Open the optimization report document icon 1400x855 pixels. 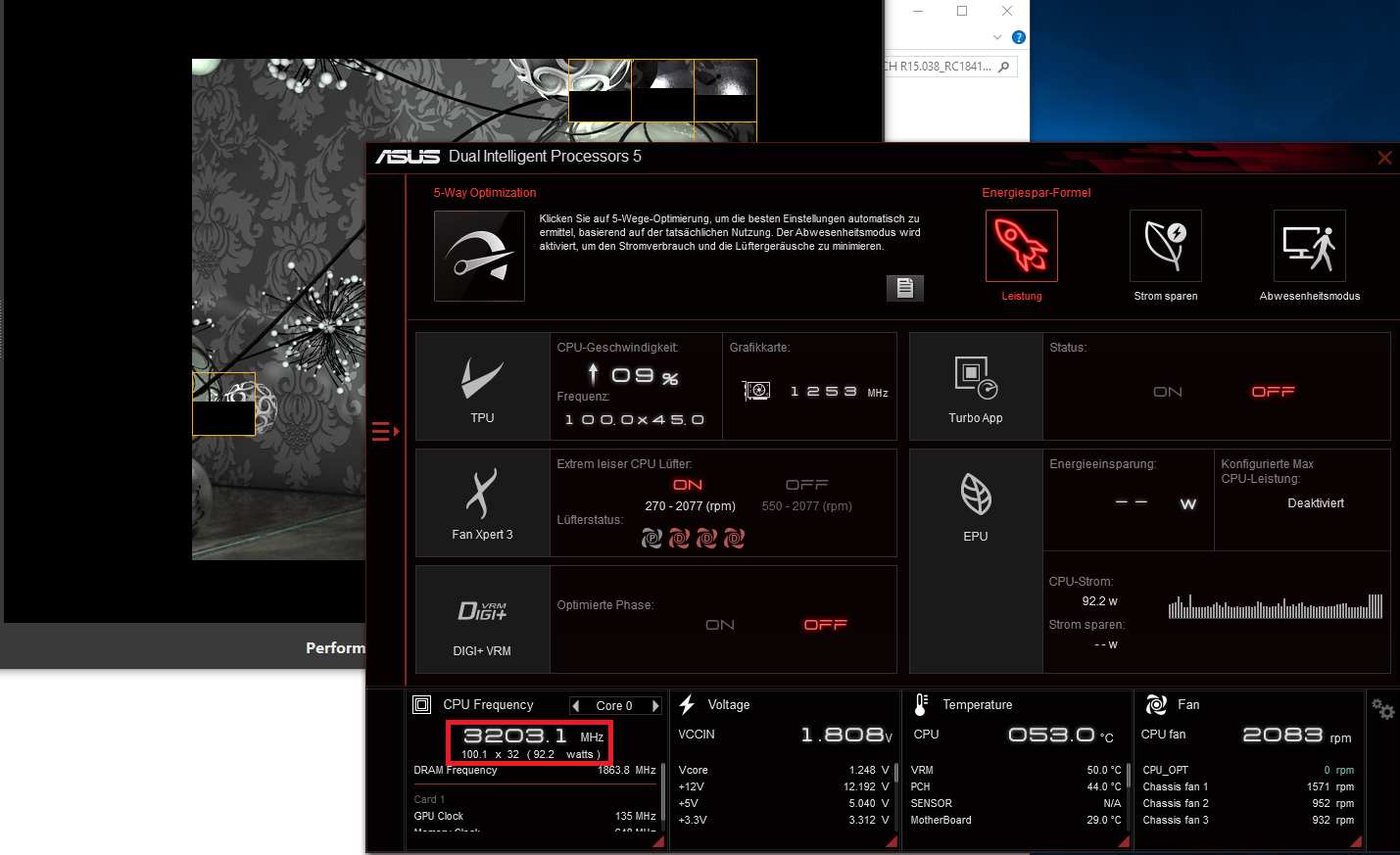(x=905, y=288)
